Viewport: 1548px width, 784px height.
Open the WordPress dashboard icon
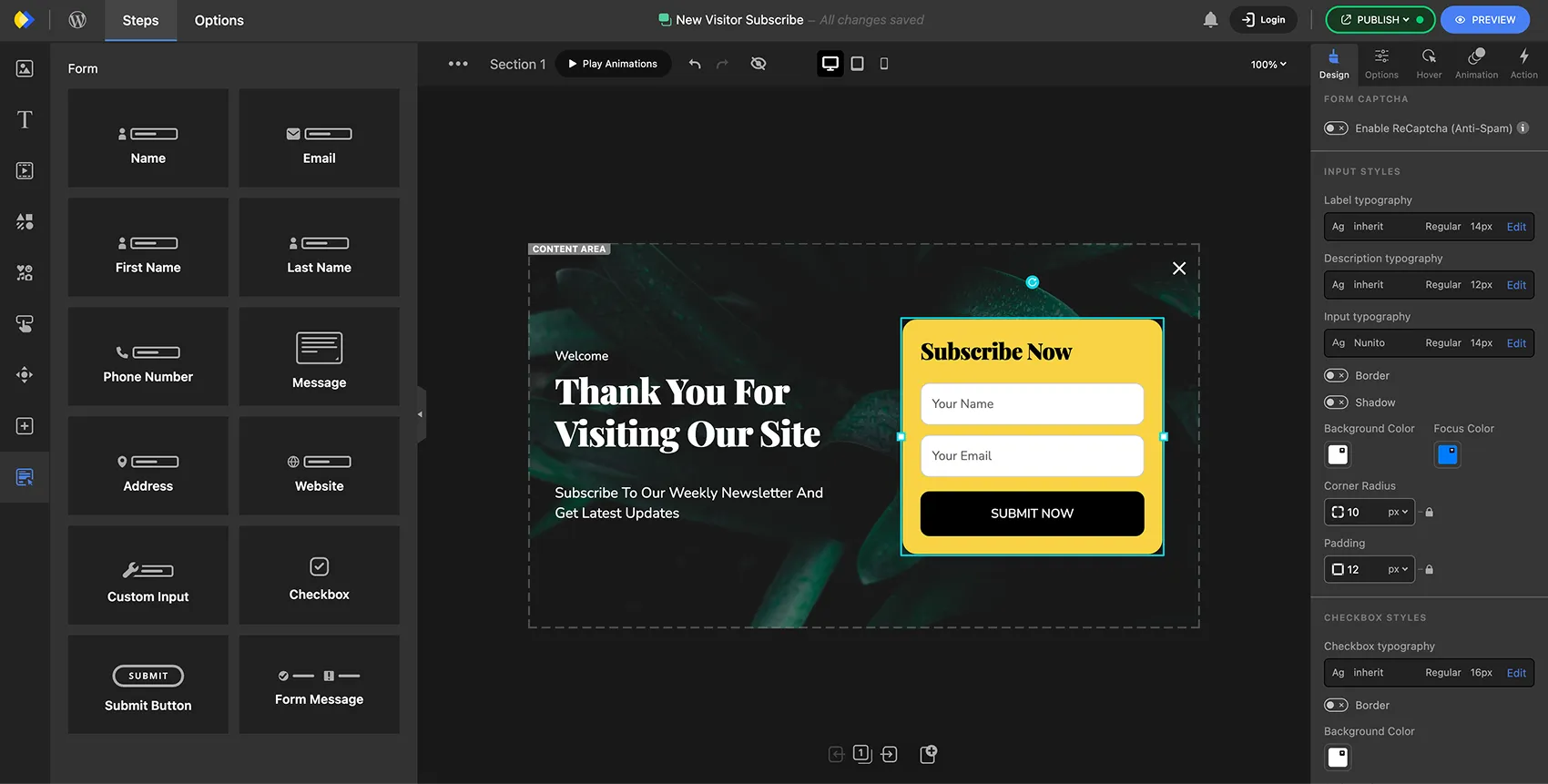tap(77, 20)
